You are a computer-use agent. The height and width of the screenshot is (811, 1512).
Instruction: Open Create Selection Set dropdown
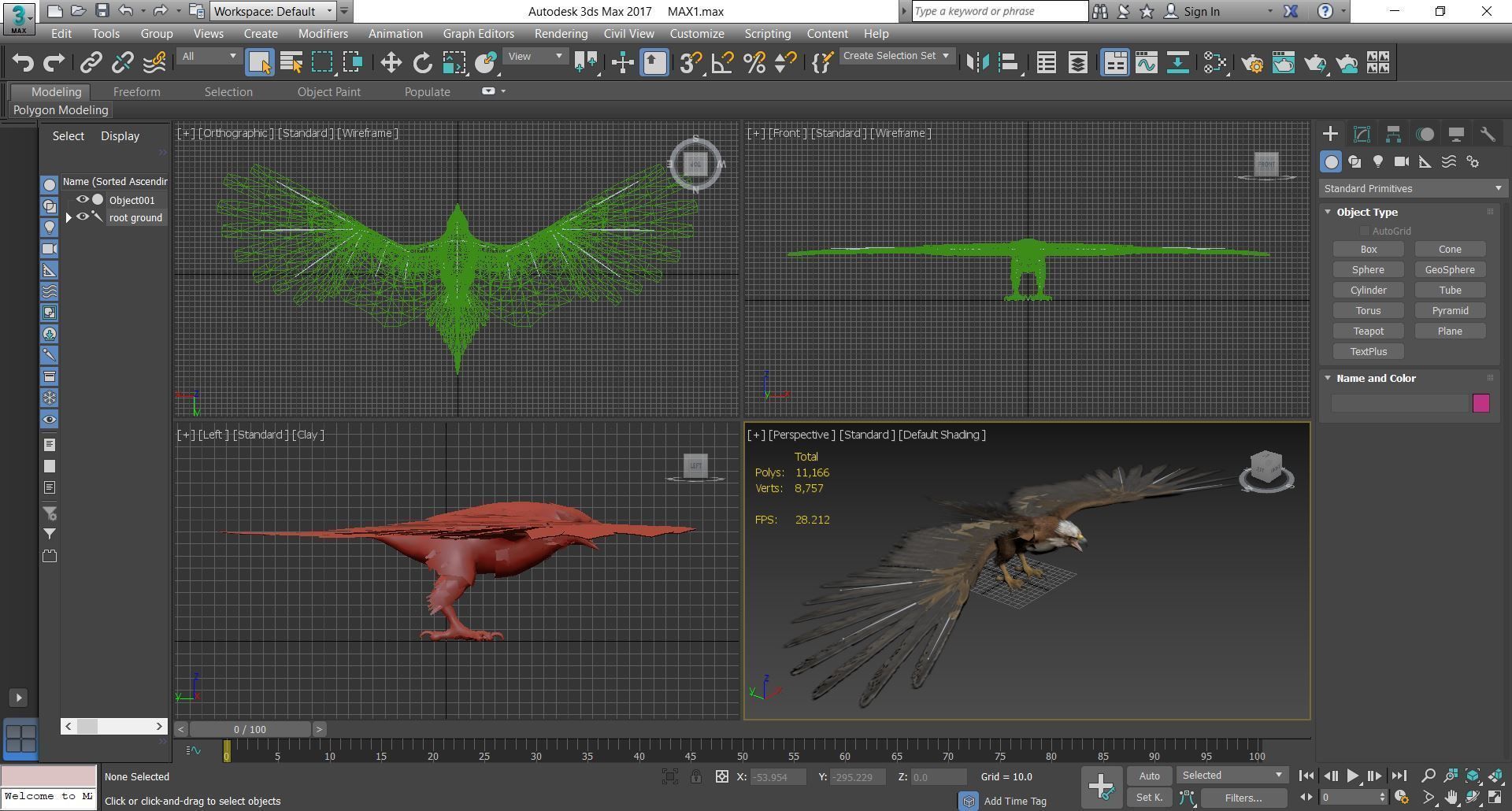click(896, 56)
